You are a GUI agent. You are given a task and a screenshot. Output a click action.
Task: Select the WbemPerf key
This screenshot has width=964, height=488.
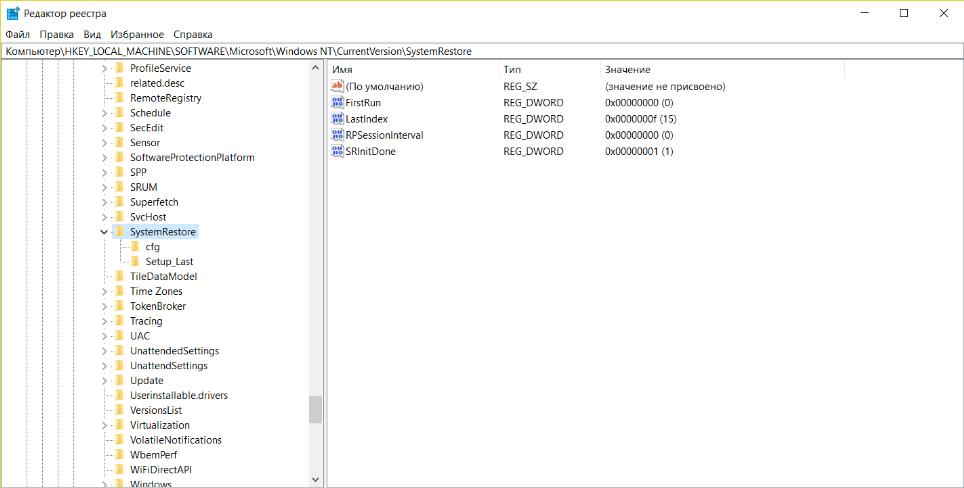pyautogui.click(x=153, y=455)
